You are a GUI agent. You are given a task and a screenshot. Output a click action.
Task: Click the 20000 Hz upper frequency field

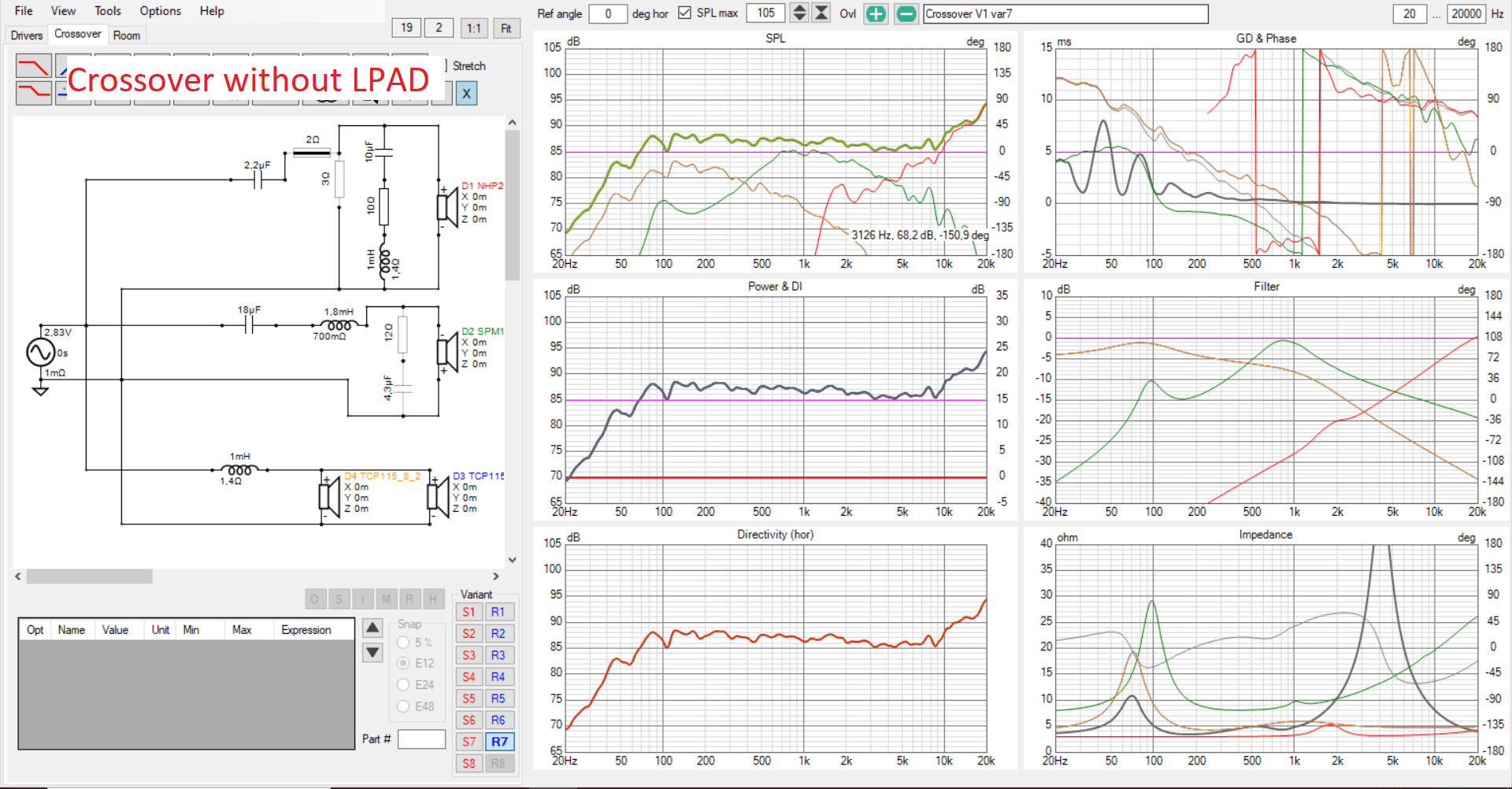[1466, 13]
